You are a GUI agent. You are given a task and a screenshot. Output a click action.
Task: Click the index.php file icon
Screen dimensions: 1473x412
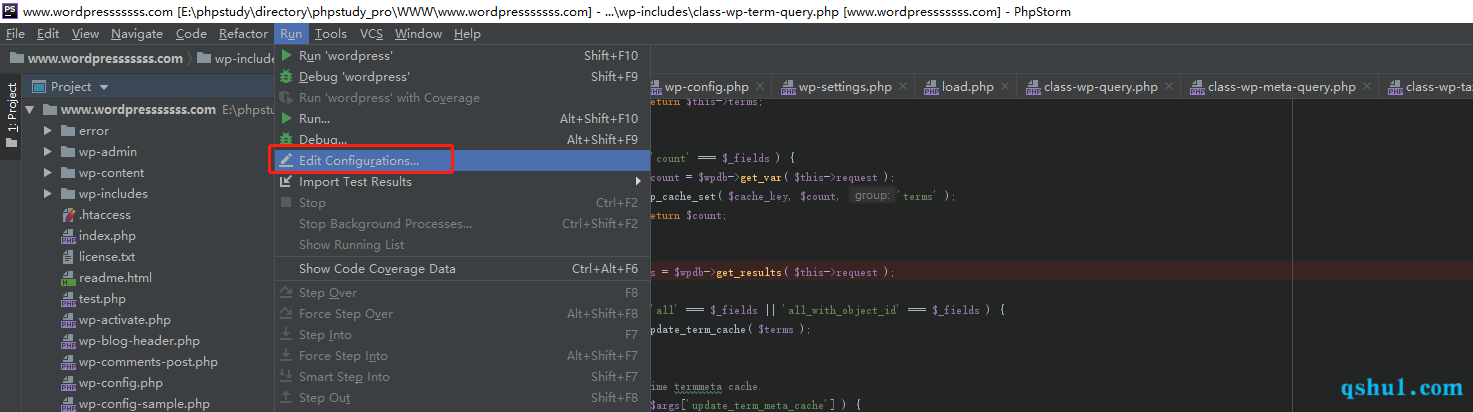(68, 236)
